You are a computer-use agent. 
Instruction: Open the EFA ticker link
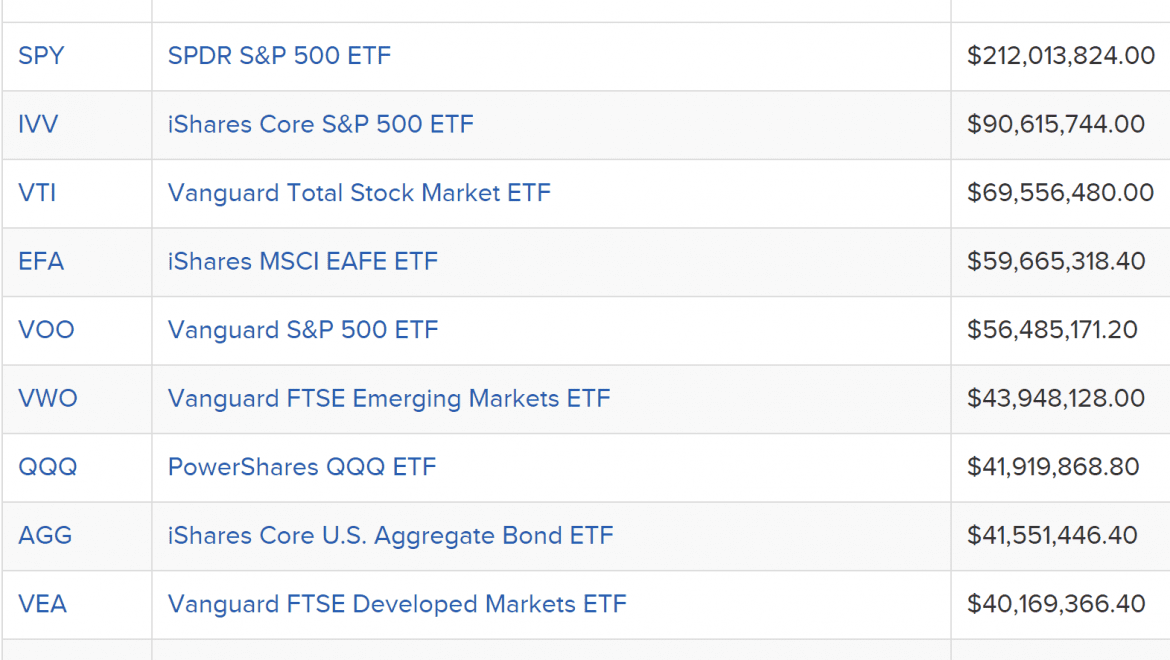point(41,261)
